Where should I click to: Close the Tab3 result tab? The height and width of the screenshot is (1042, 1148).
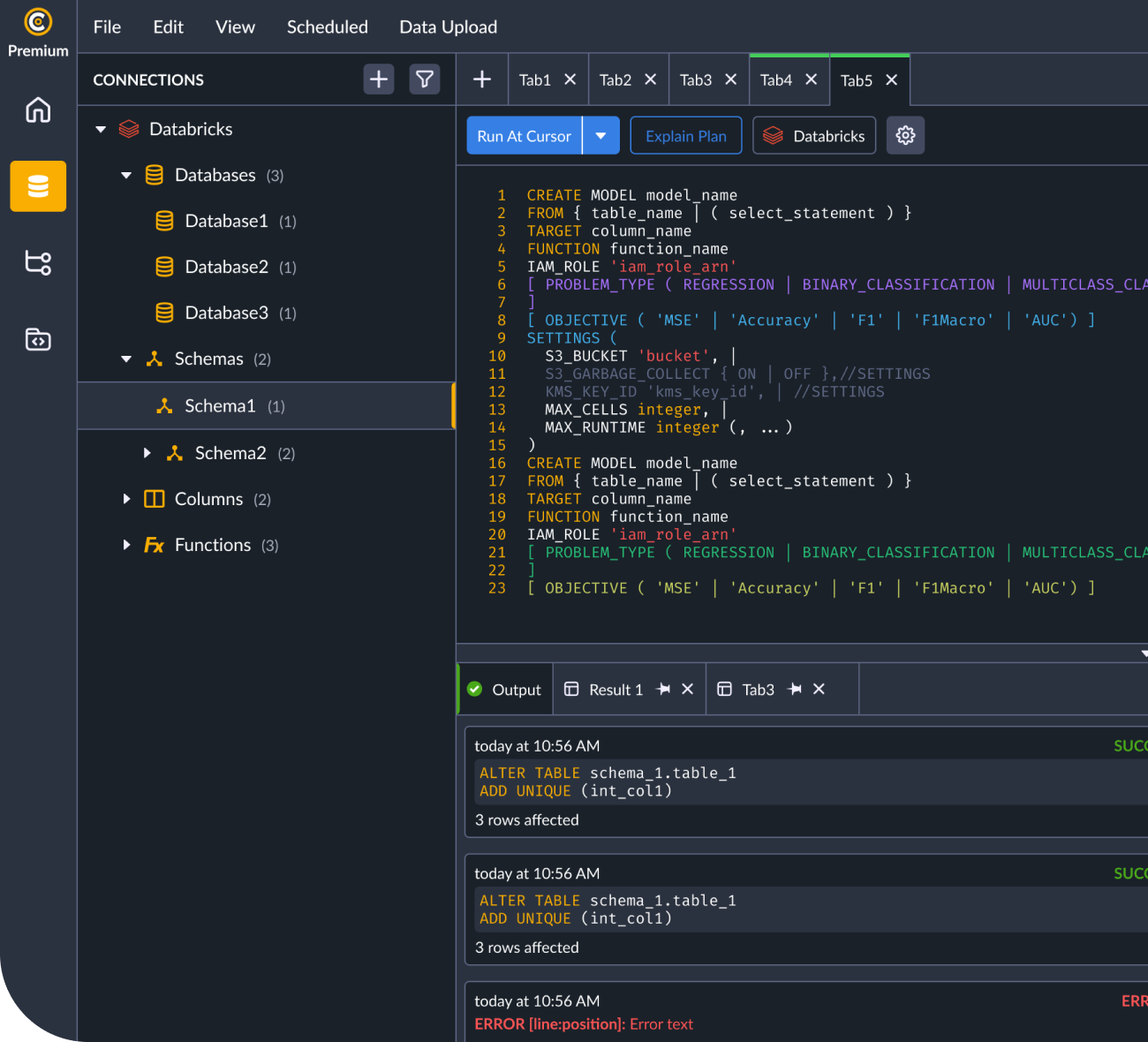819,689
